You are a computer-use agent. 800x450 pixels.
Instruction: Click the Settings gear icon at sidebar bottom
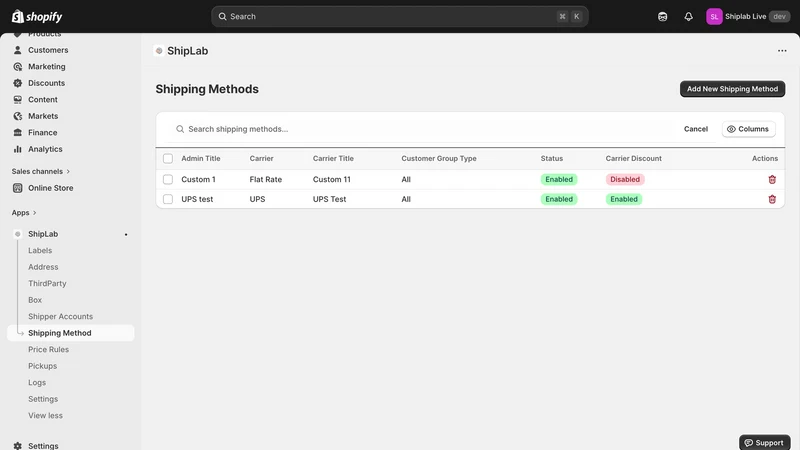click(x=18, y=445)
